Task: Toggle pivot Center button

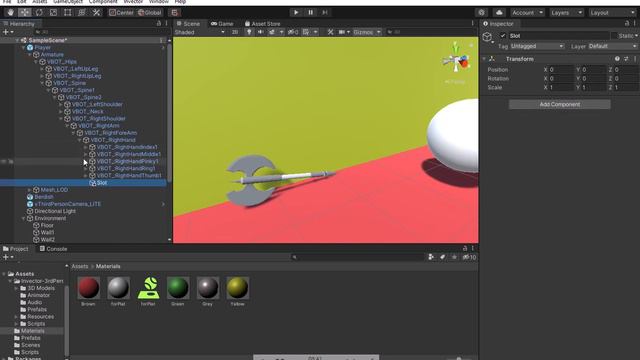Action: click(121, 13)
